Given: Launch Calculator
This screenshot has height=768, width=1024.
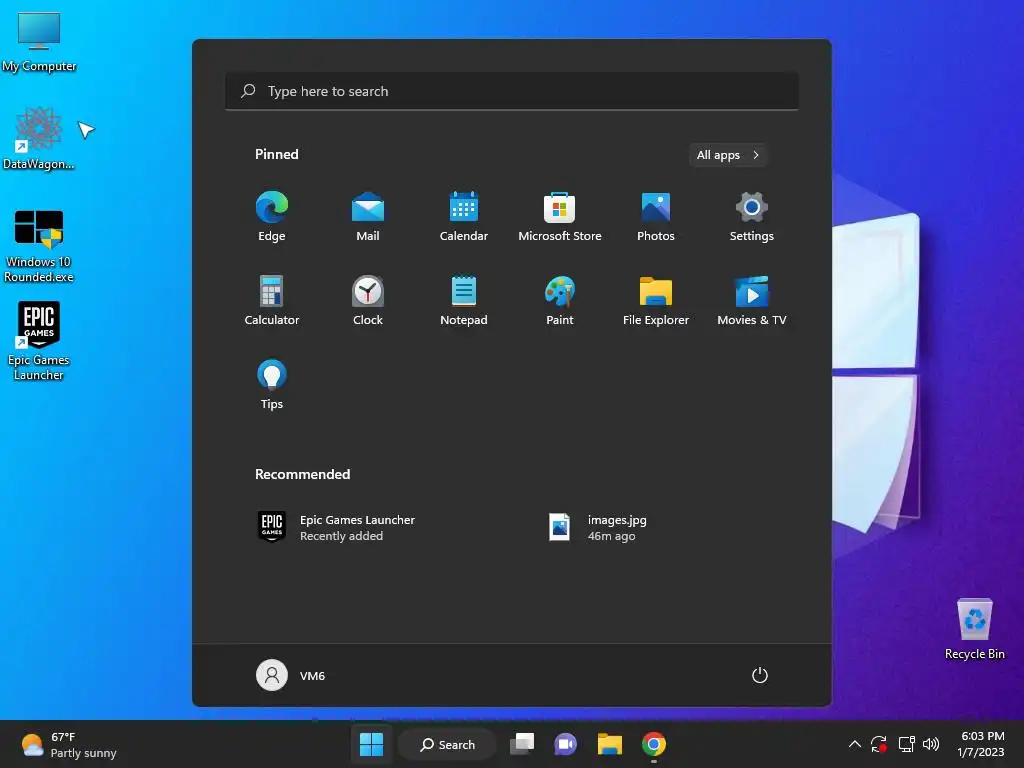Looking at the screenshot, I should pos(272,300).
